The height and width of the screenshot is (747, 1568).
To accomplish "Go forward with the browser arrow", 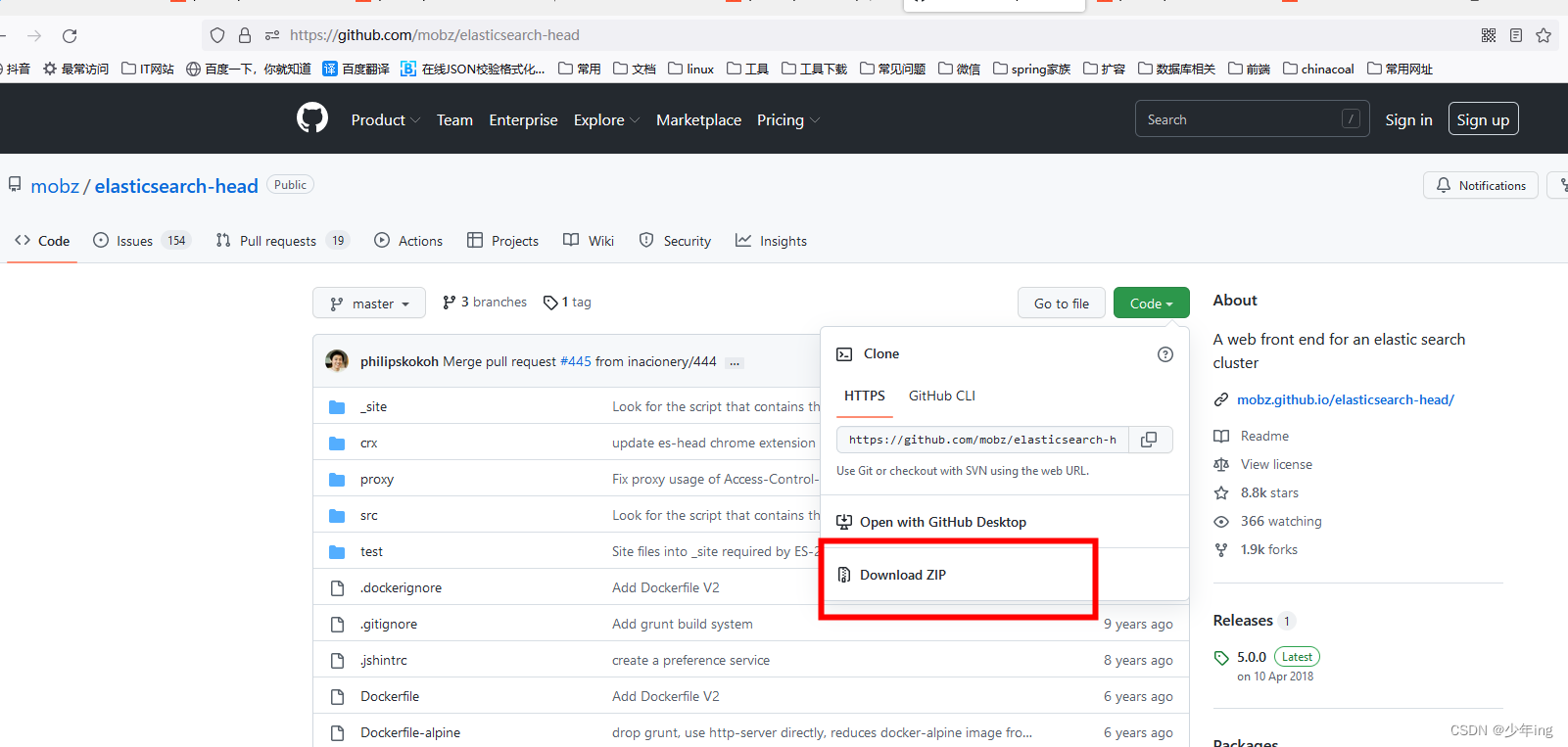I will click(x=34, y=35).
